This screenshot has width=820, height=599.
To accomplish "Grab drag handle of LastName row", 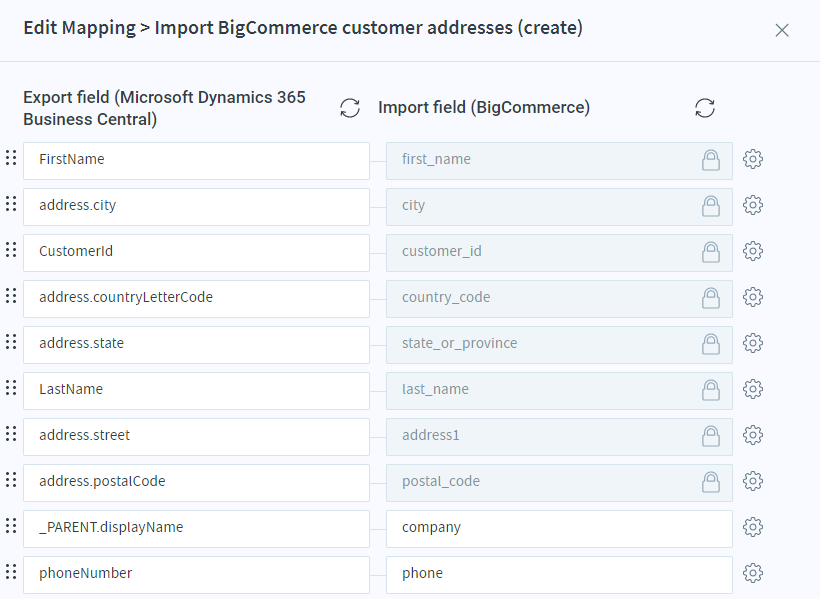I will click(11, 388).
